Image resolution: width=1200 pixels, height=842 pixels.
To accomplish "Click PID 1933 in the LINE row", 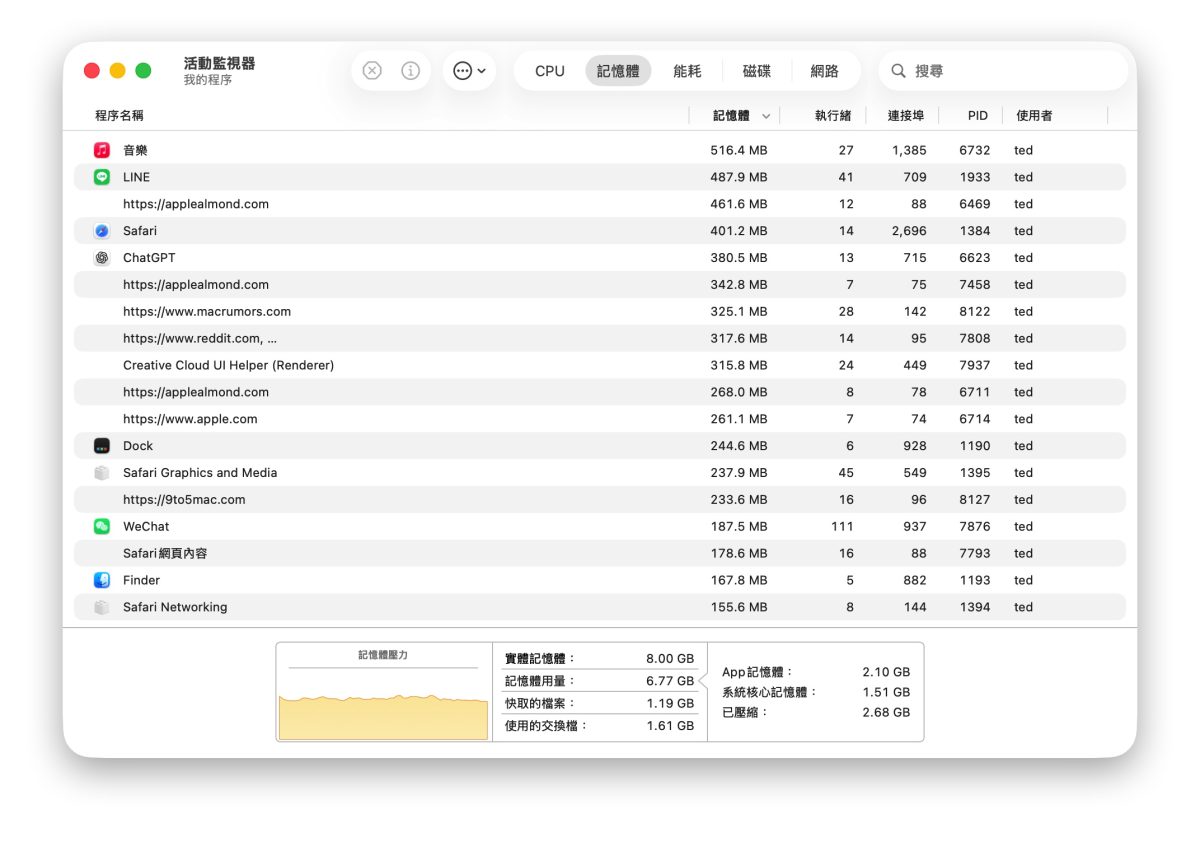I will 975,177.
